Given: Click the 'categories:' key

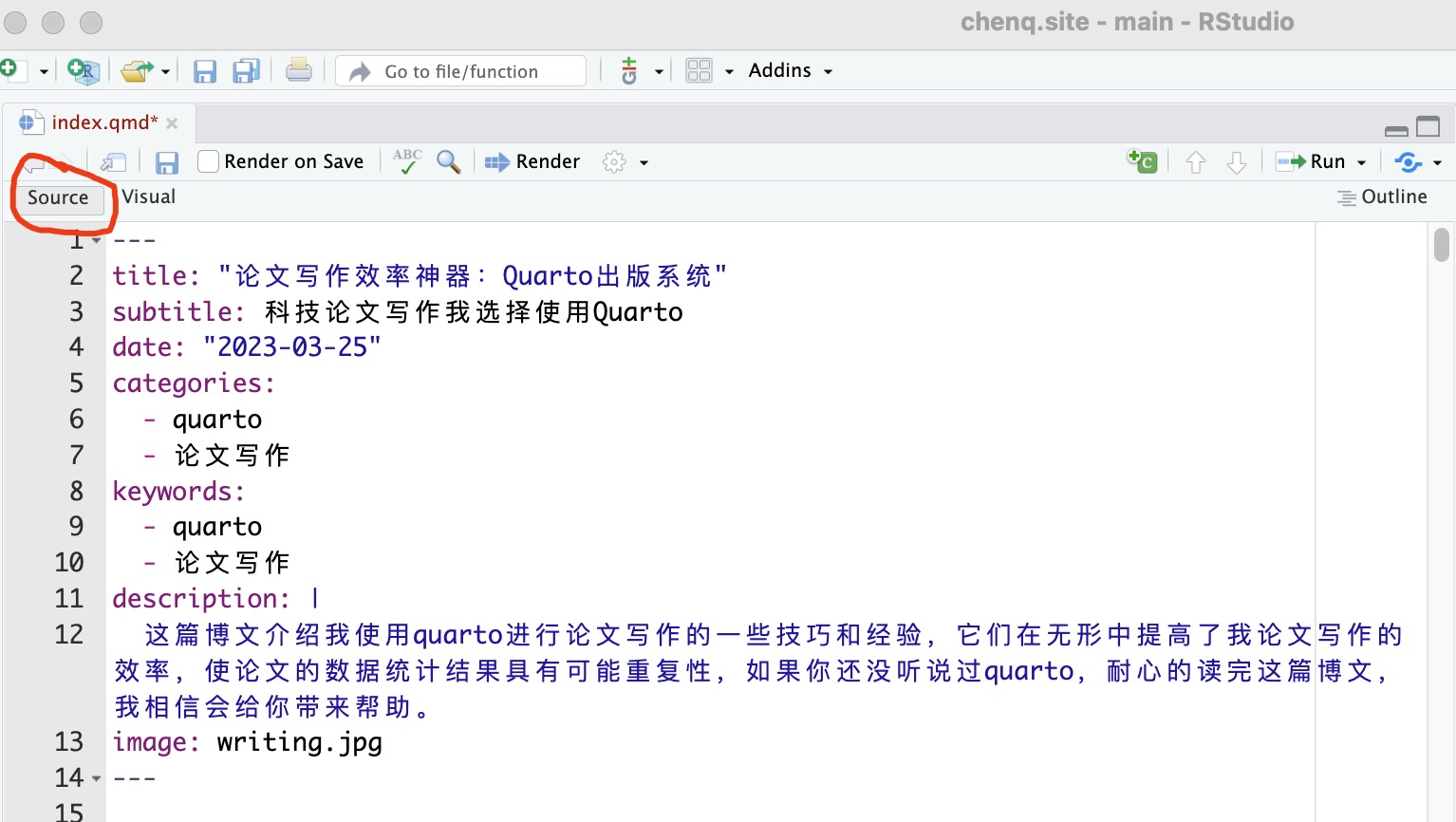Looking at the screenshot, I should [x=194, y=383].
